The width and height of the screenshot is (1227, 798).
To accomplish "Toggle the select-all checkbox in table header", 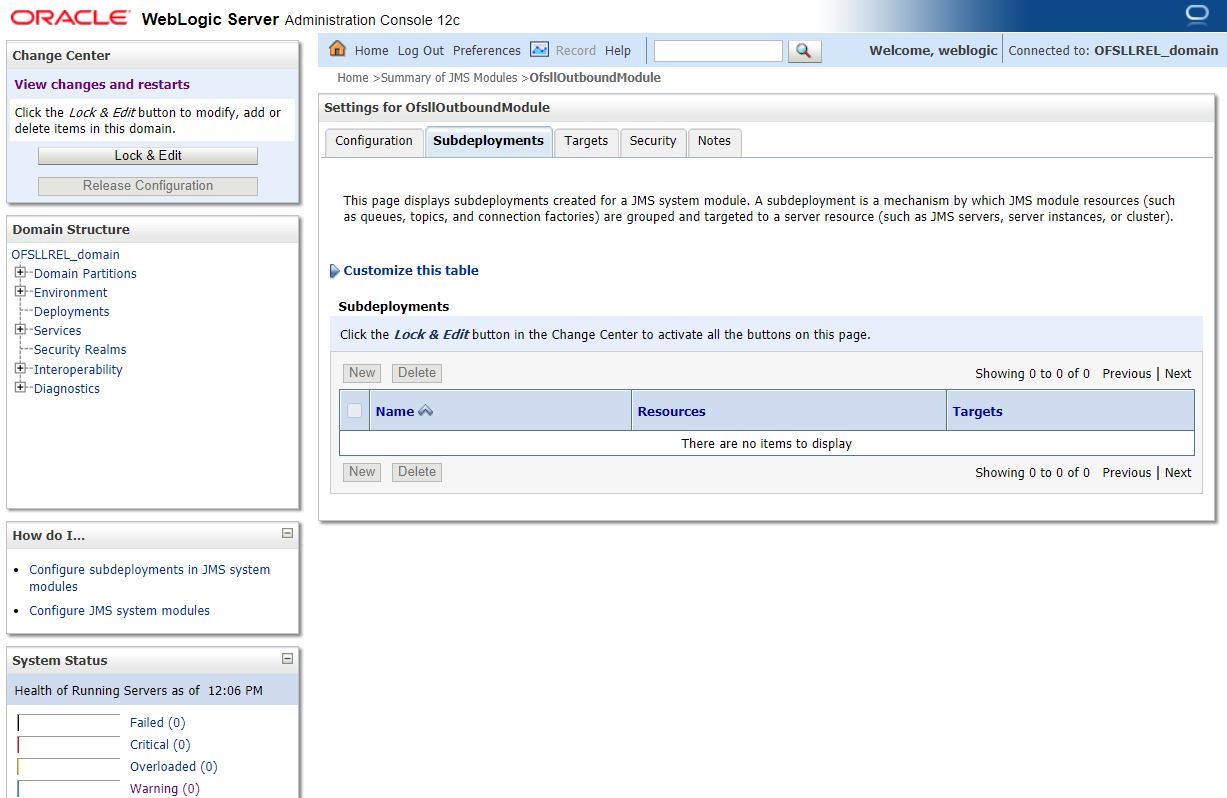I will [354, 411].
